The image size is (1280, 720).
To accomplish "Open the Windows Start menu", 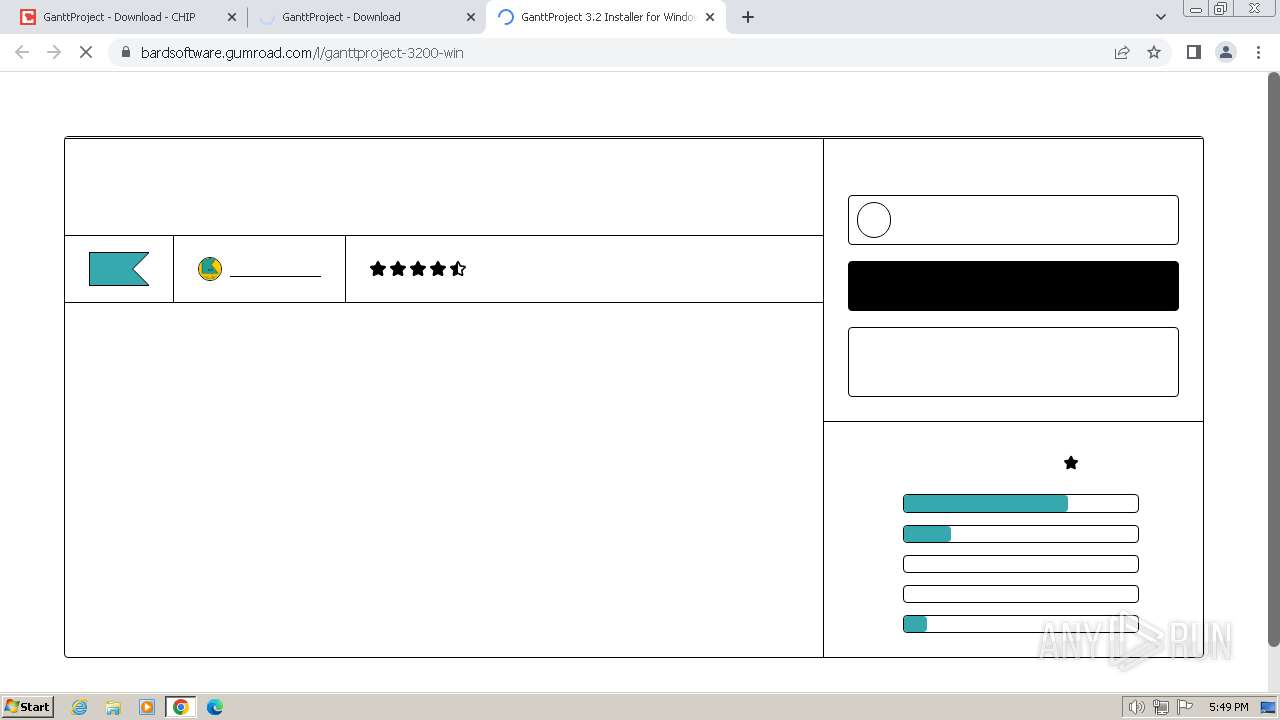I will [x=27, y=706].
